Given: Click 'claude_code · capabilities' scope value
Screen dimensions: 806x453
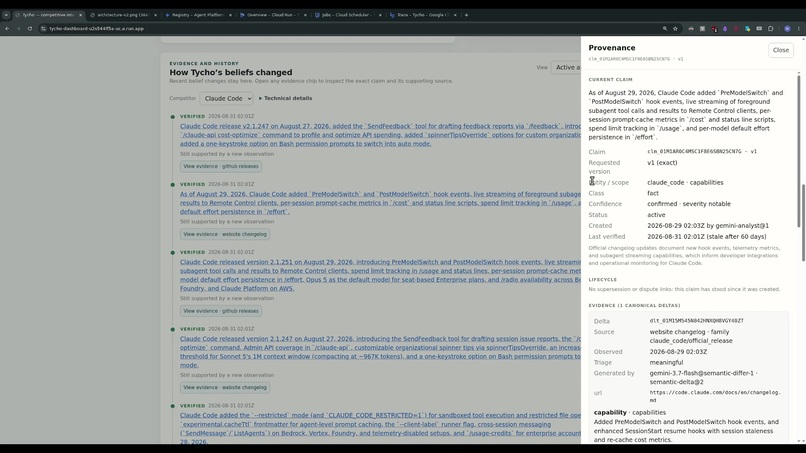Looking at the screenshot, I should [x=685, y=183].
